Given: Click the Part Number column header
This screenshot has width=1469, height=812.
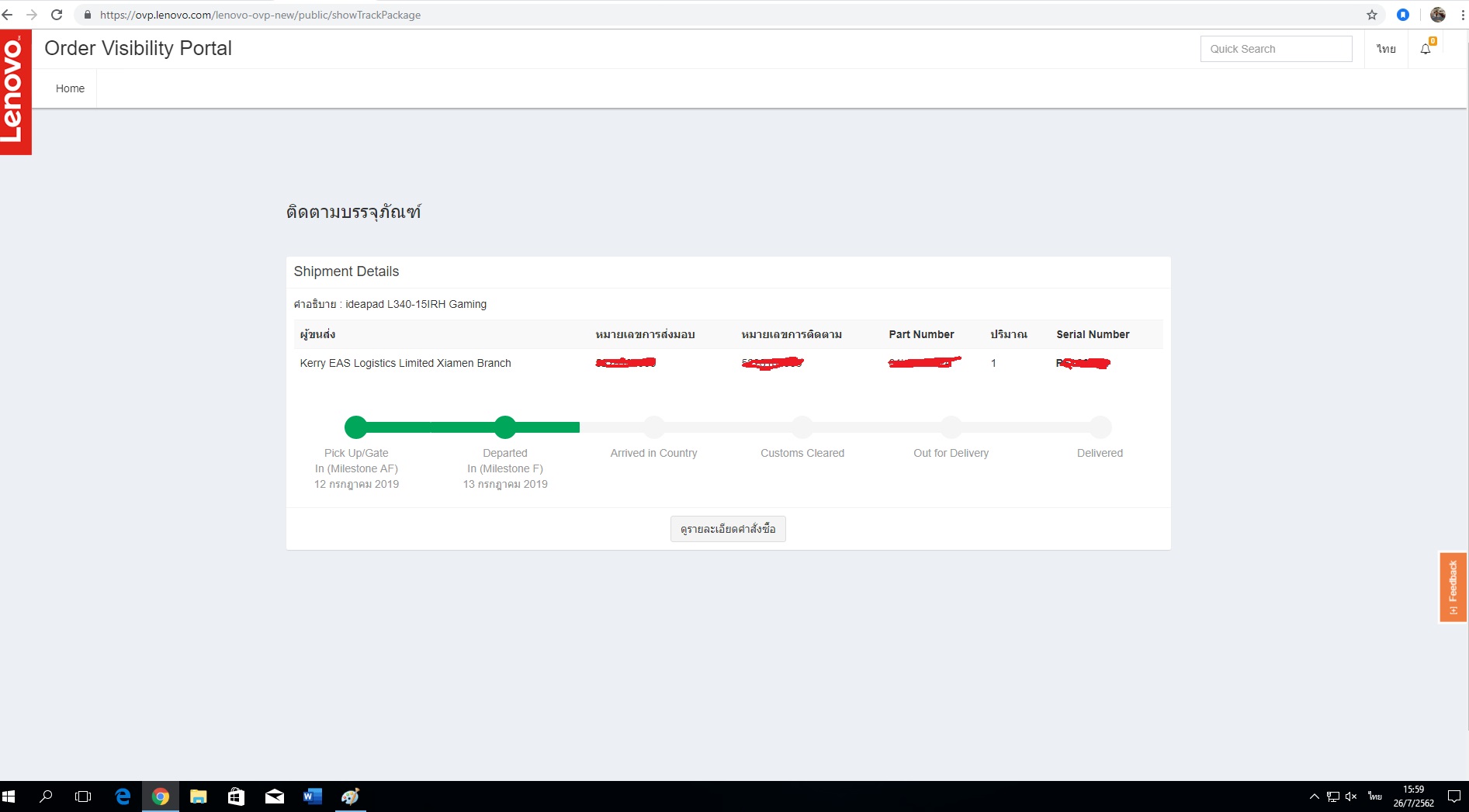Looking at the screenshot, I should [921, 334].
